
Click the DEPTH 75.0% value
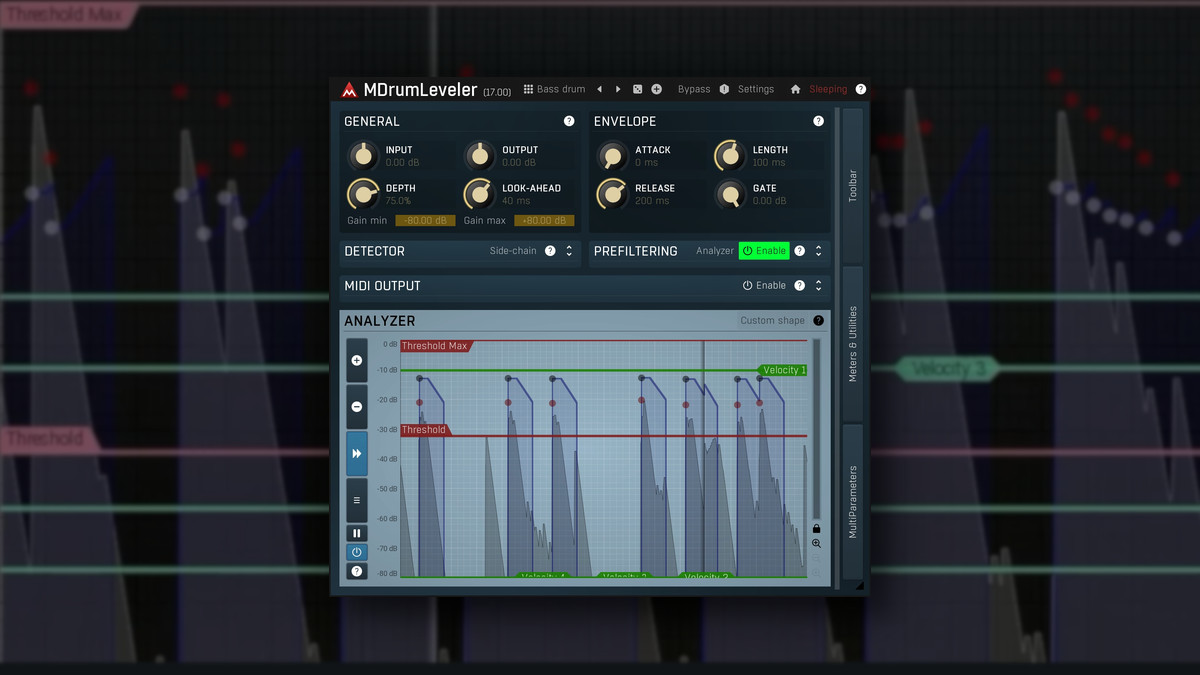pos(398,200)
